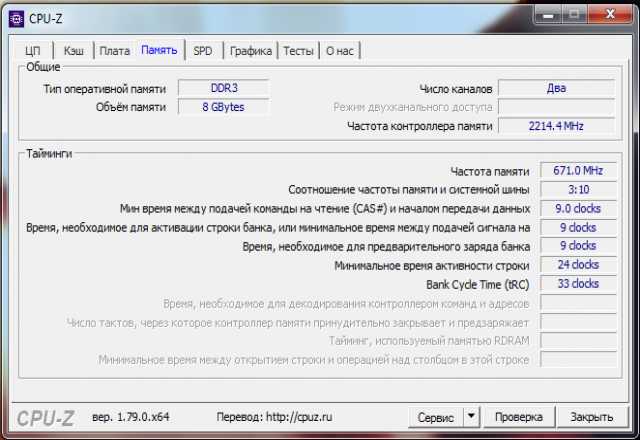Click the Сервис button
The image size is (640, 440).
click(436, 417)
